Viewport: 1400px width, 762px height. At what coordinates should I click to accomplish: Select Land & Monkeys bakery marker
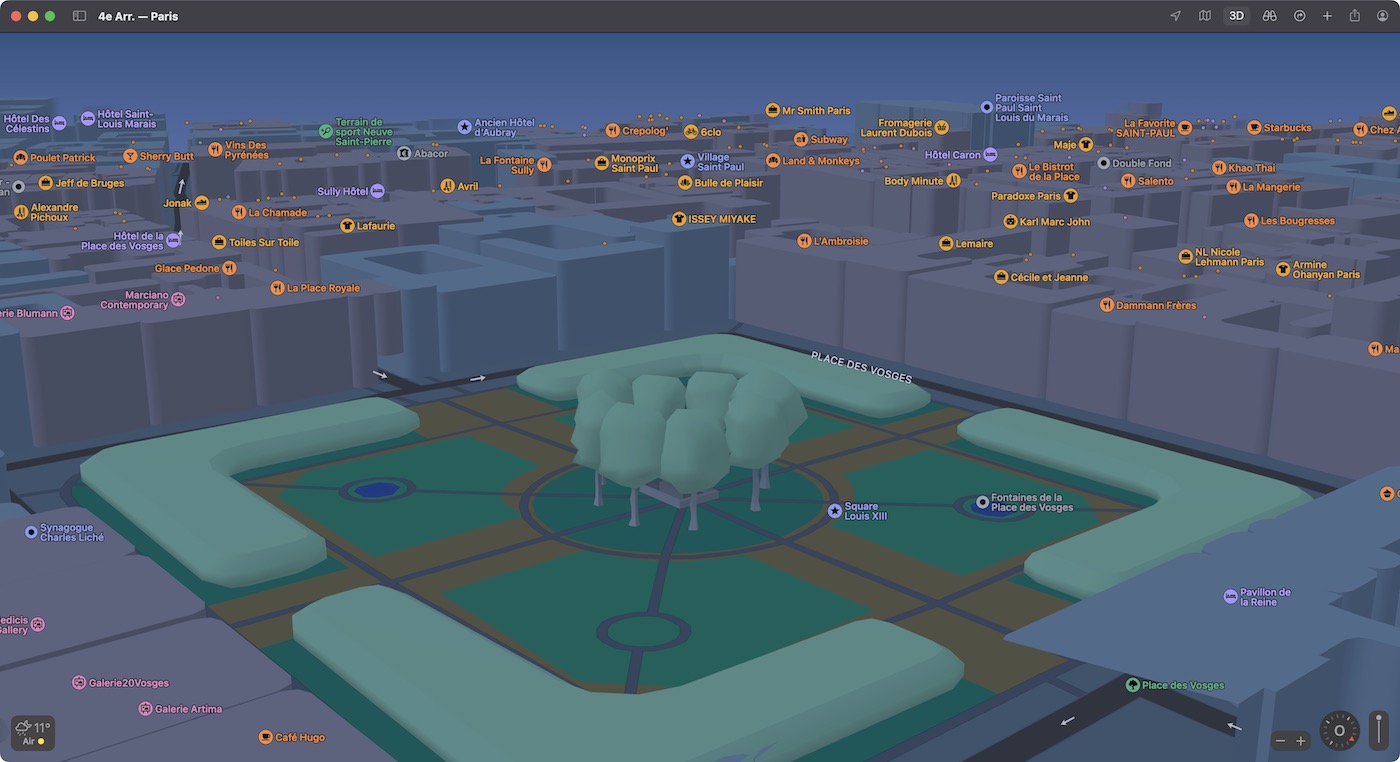pos(772,161)
